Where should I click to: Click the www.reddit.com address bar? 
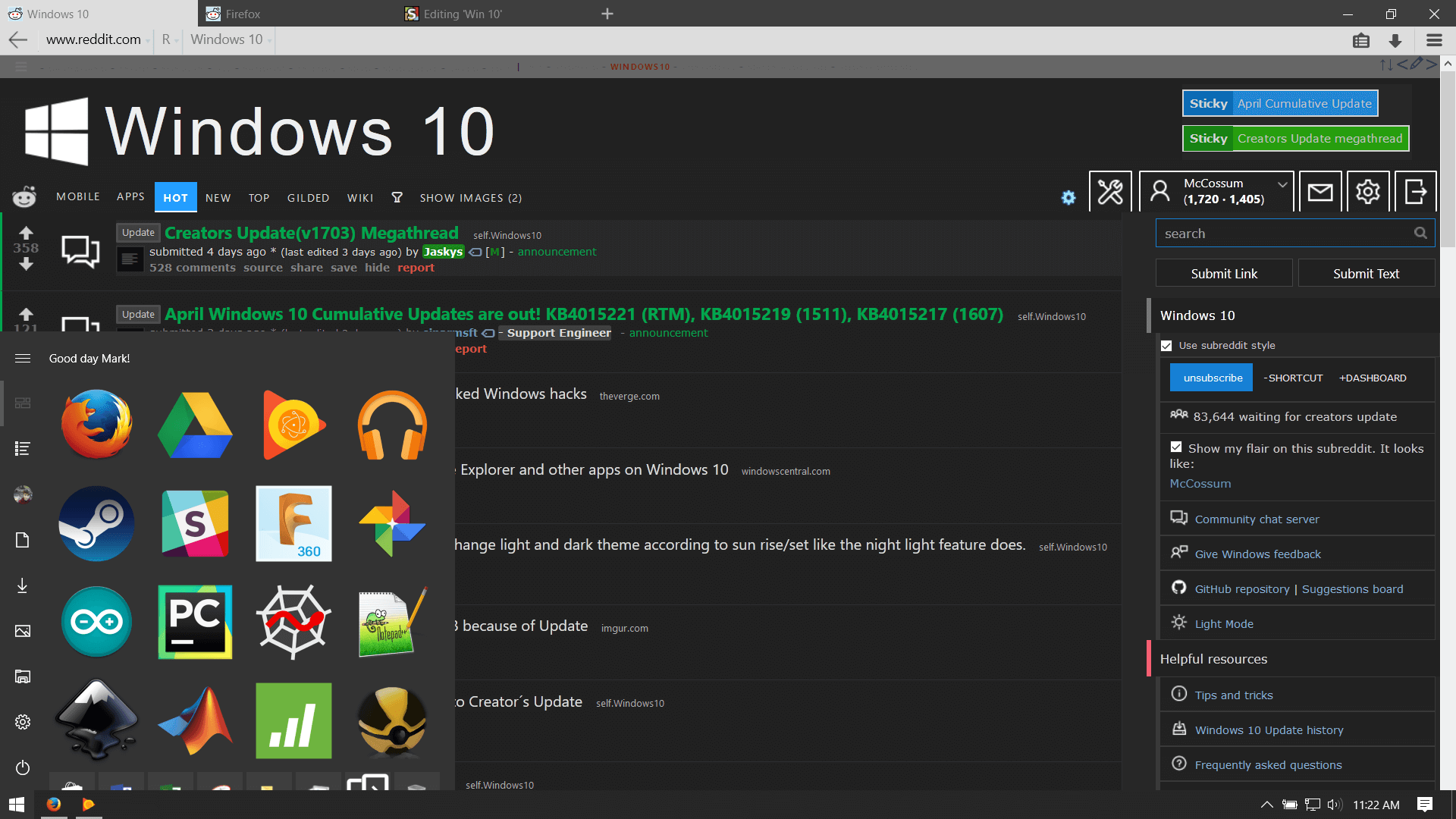tap(93, 40)
